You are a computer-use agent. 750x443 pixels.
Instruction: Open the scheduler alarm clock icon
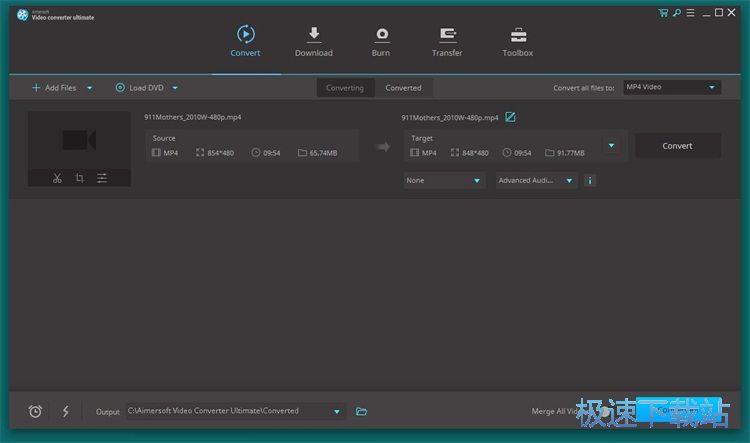tap(35, 411)
